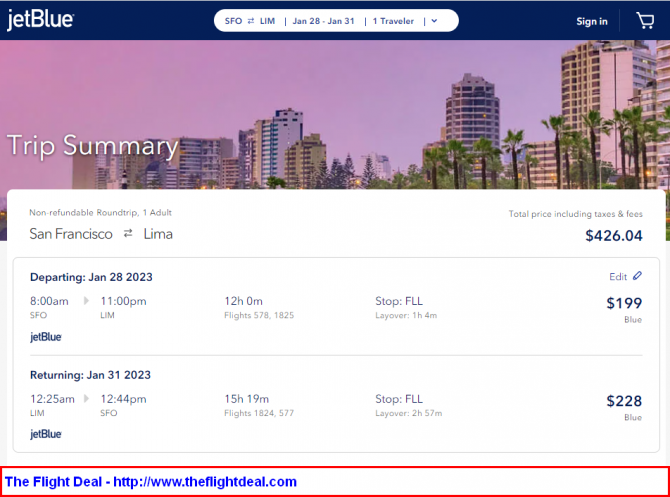The width and height of the screenshot is (670, 497).
Task: Click the Edit link for departing flight
Action: [x=618, y=276]
